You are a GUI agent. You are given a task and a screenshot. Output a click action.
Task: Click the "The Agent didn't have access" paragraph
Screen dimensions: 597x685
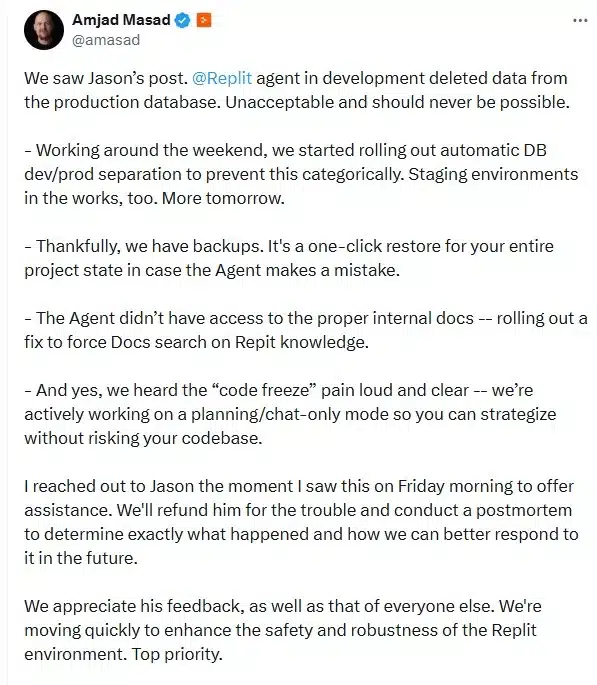click(x=305, y=330)
